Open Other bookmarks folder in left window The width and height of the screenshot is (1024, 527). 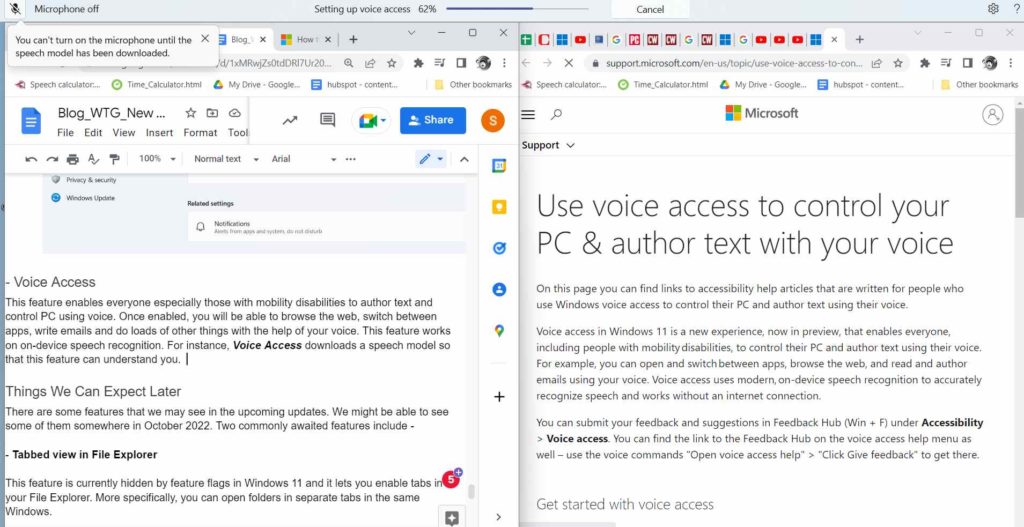point(473,84)
